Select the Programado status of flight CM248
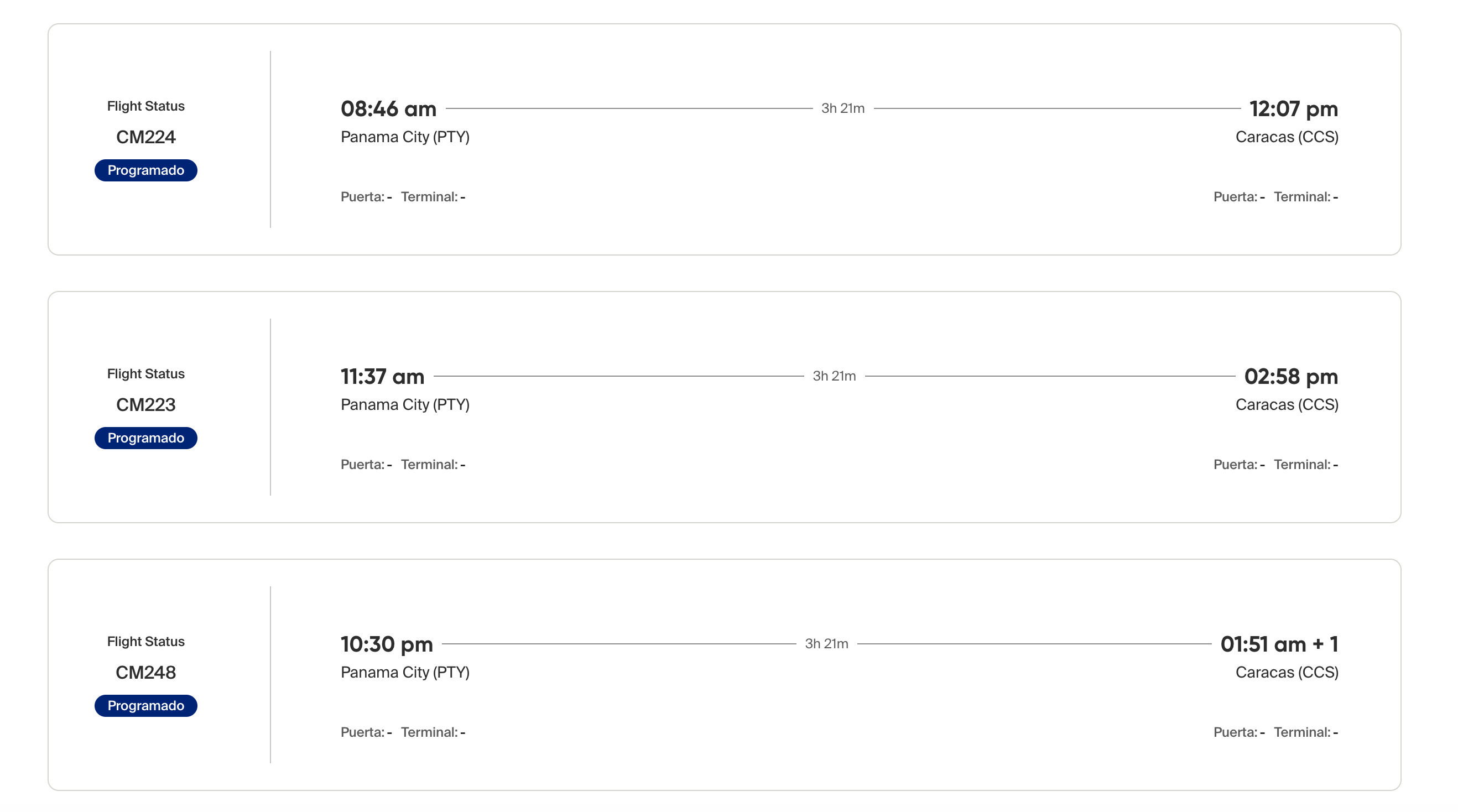This screenshot has height=812, width=1458. (145, 706)
